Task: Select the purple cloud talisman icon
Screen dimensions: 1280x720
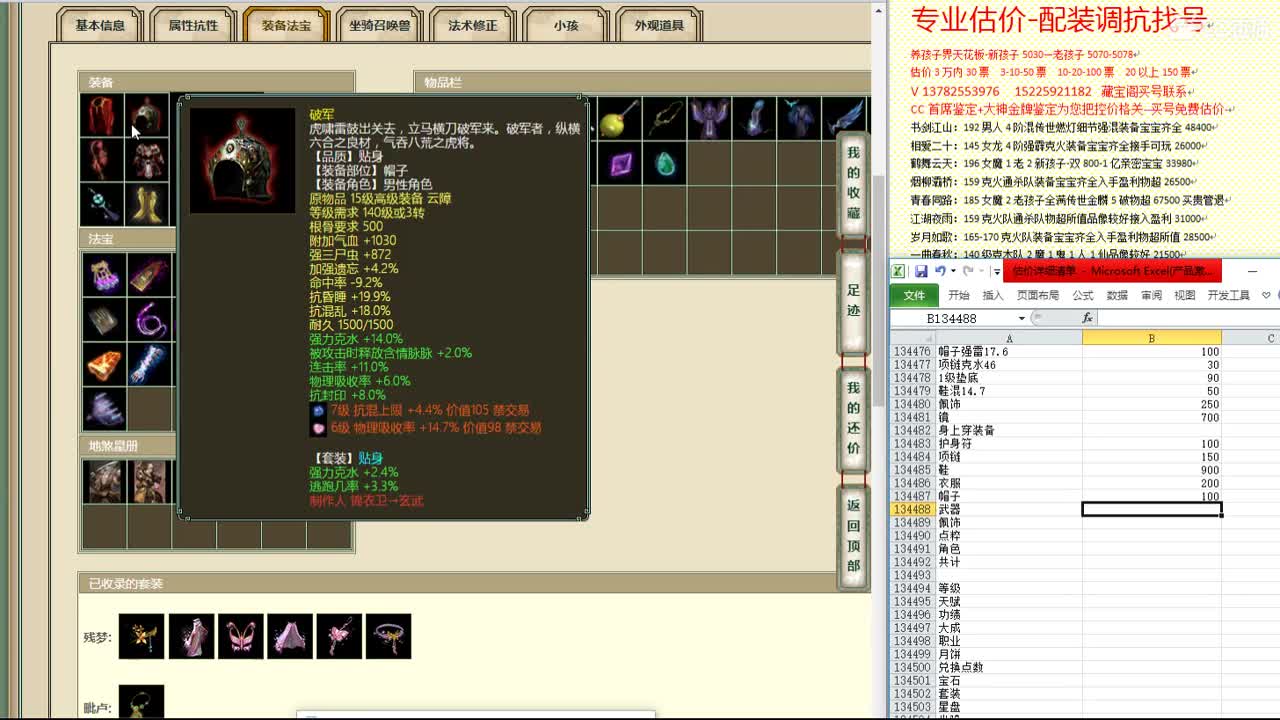Action: pyautogui.click(x=103, y=409)
